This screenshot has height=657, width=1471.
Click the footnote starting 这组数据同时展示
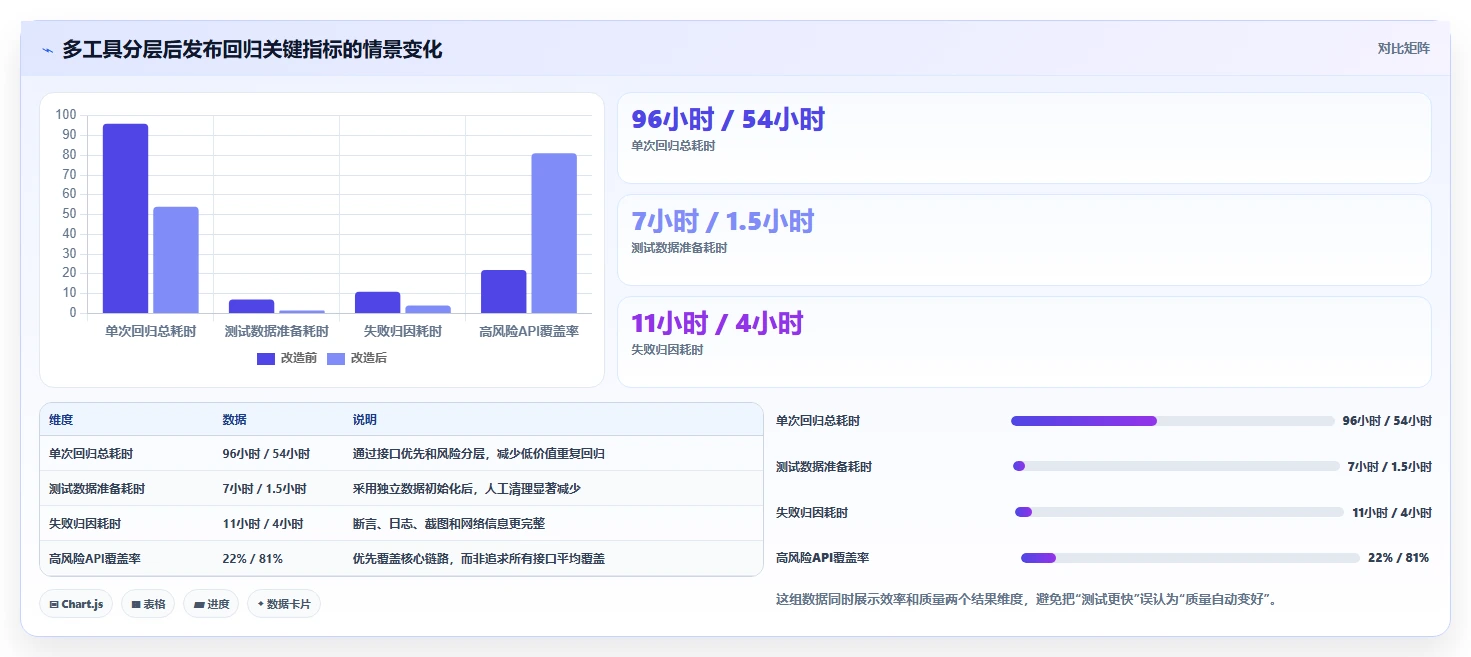point(1026,600)
